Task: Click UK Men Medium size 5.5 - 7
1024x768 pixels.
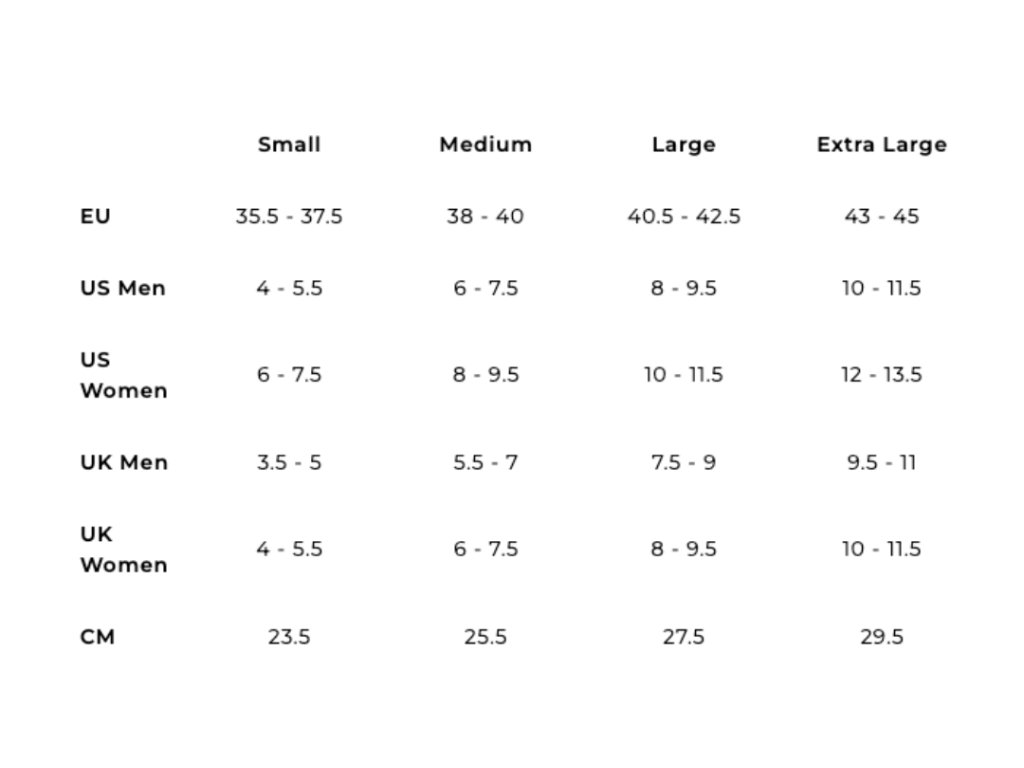Action: (485, 462)
